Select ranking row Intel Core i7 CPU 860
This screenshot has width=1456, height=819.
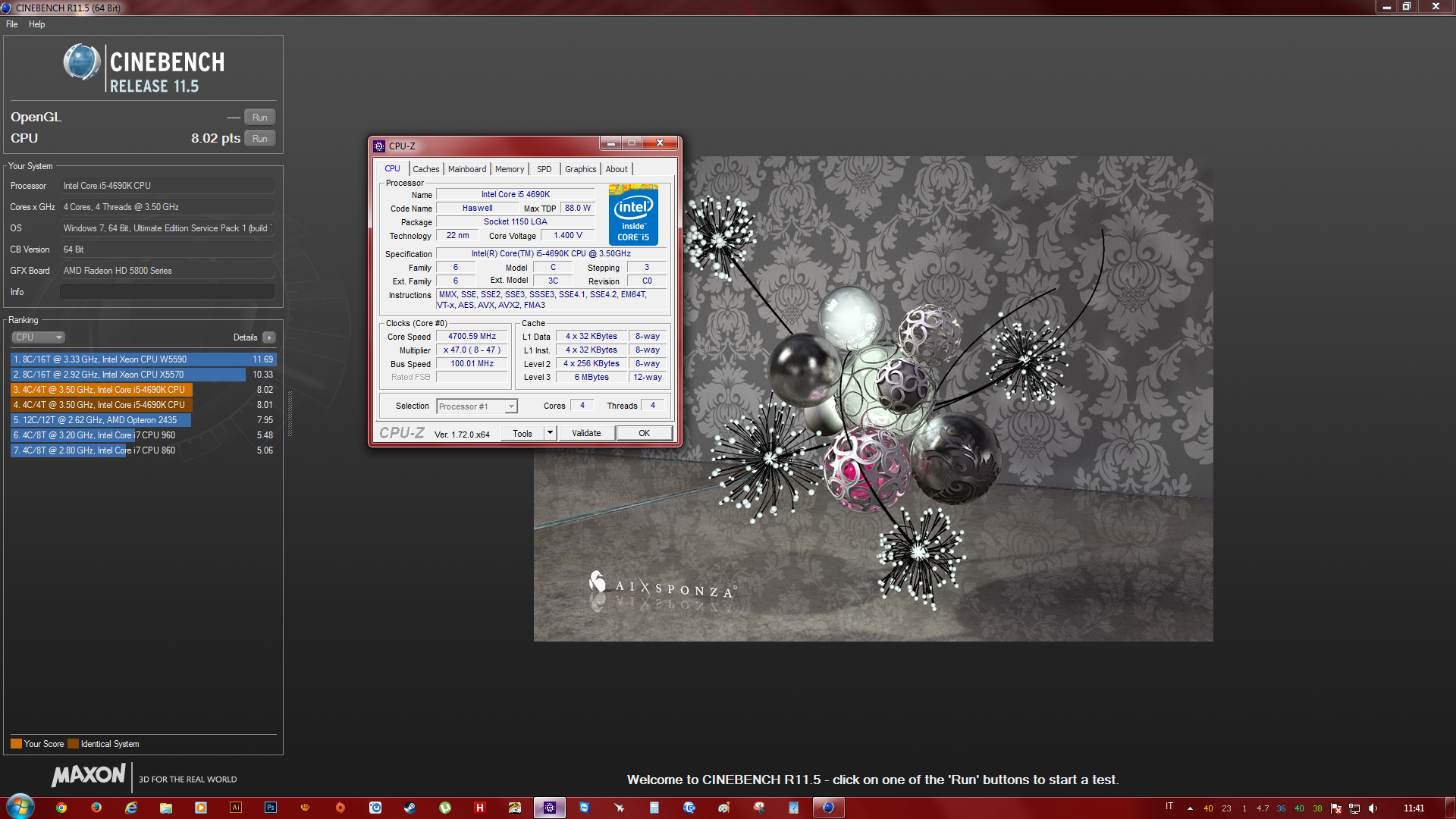tap(143, 450)
